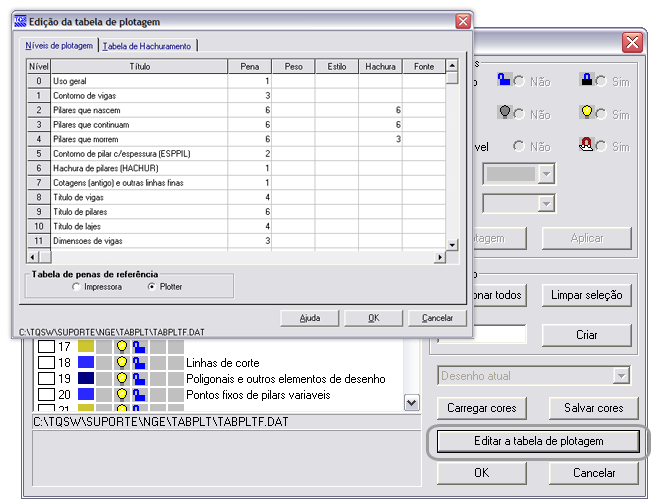Open the Desenho atual dropdown
Screen dimensions: 651x499
tap(621, 376)
